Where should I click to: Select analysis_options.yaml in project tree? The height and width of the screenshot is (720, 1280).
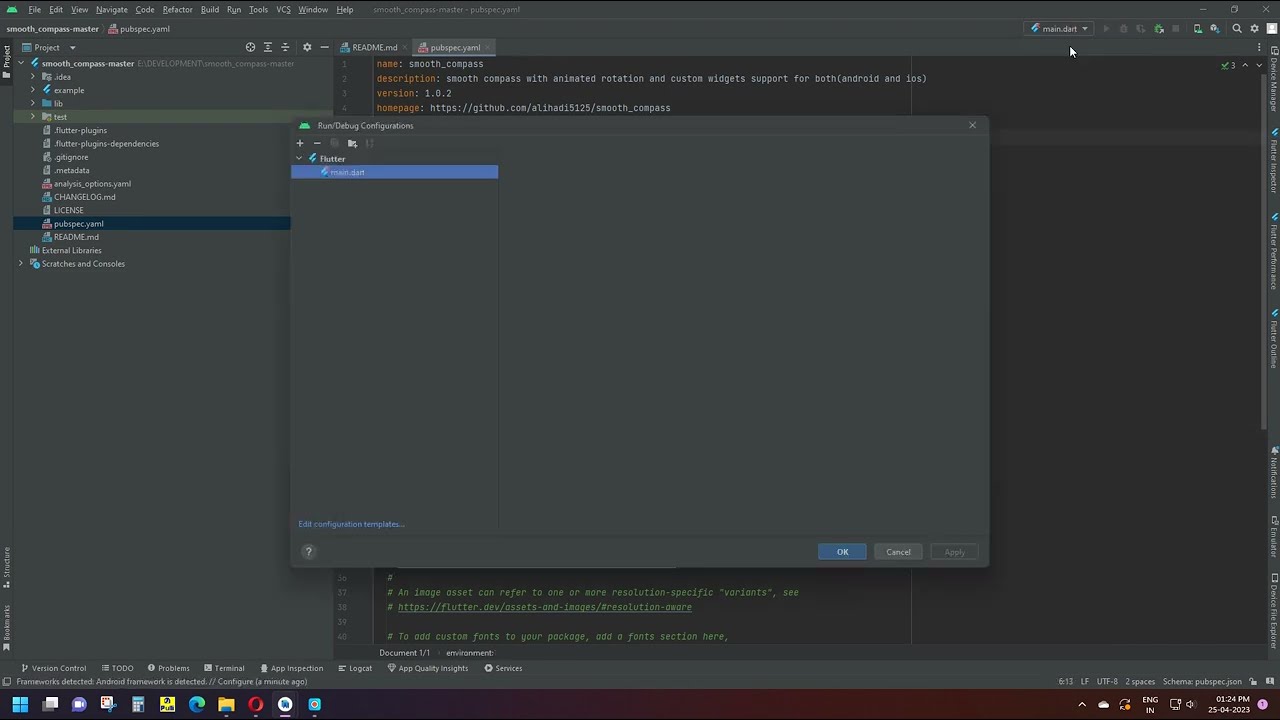[x=92, y=184]
